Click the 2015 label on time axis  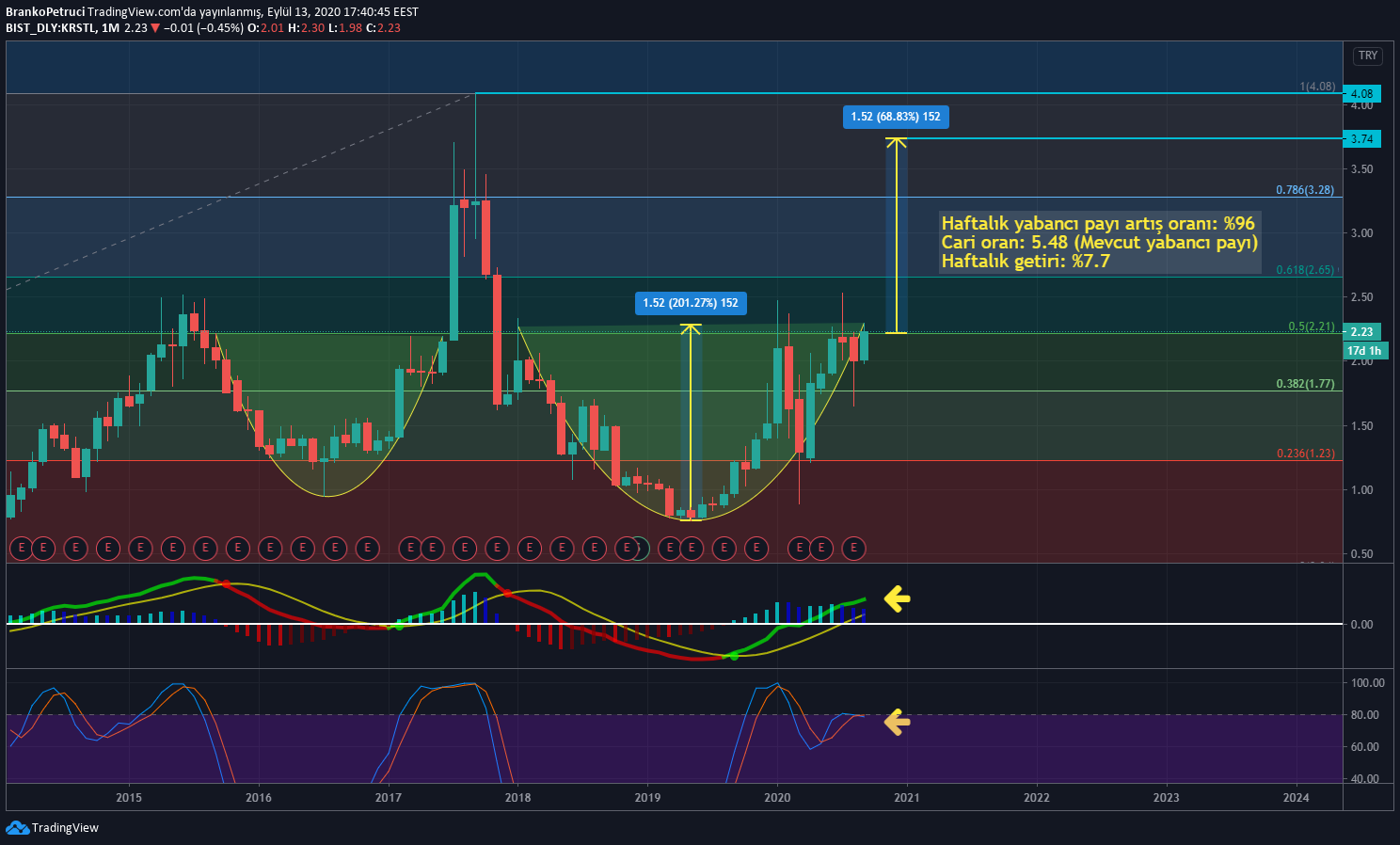129,798
